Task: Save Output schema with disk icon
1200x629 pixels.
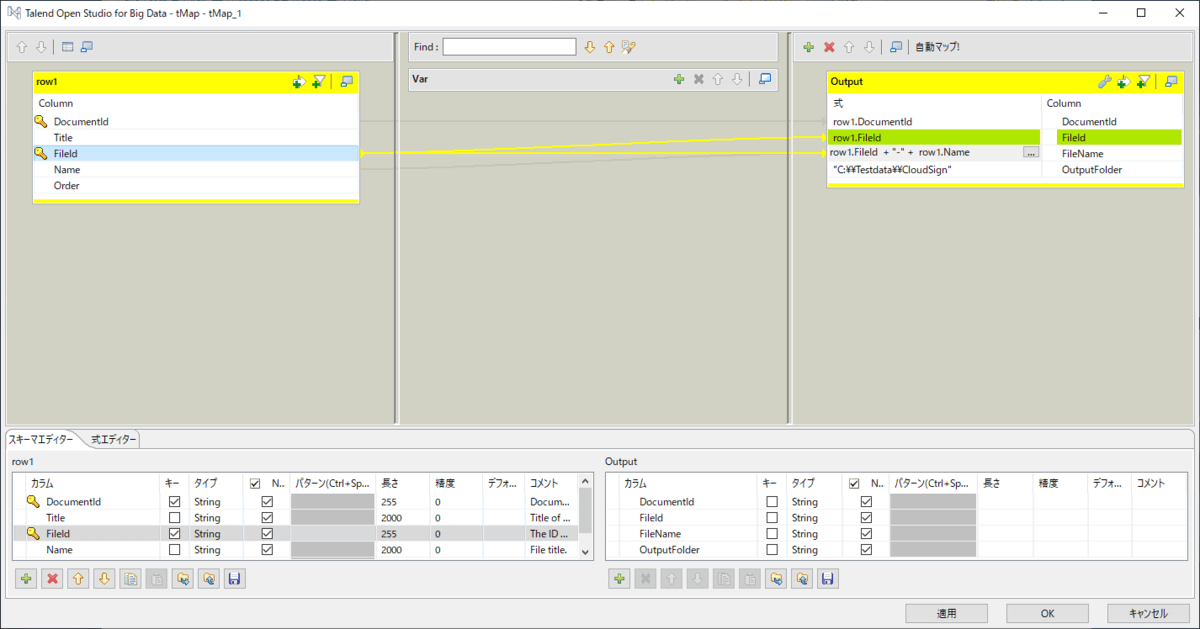Action: click(x=828, y=578)
